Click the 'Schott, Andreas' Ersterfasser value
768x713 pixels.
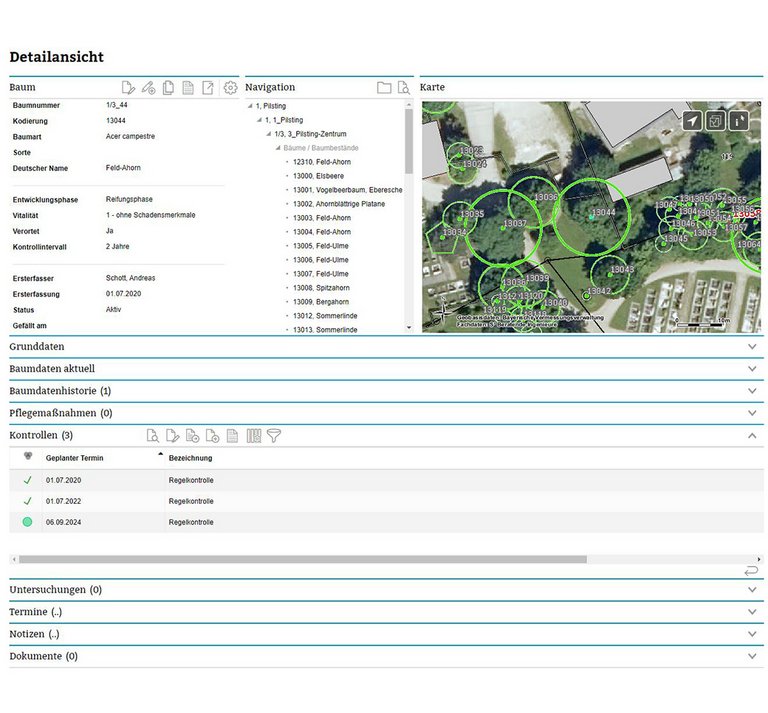pos(130,278)
